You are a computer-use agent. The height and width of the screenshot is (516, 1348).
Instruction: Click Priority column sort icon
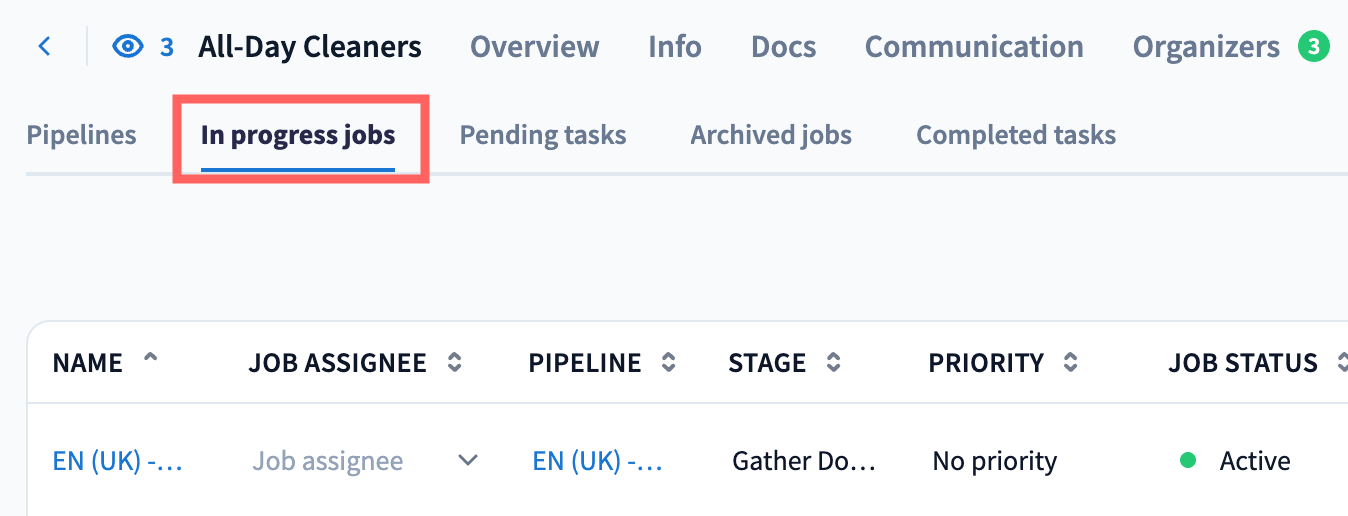(1071, 363)
